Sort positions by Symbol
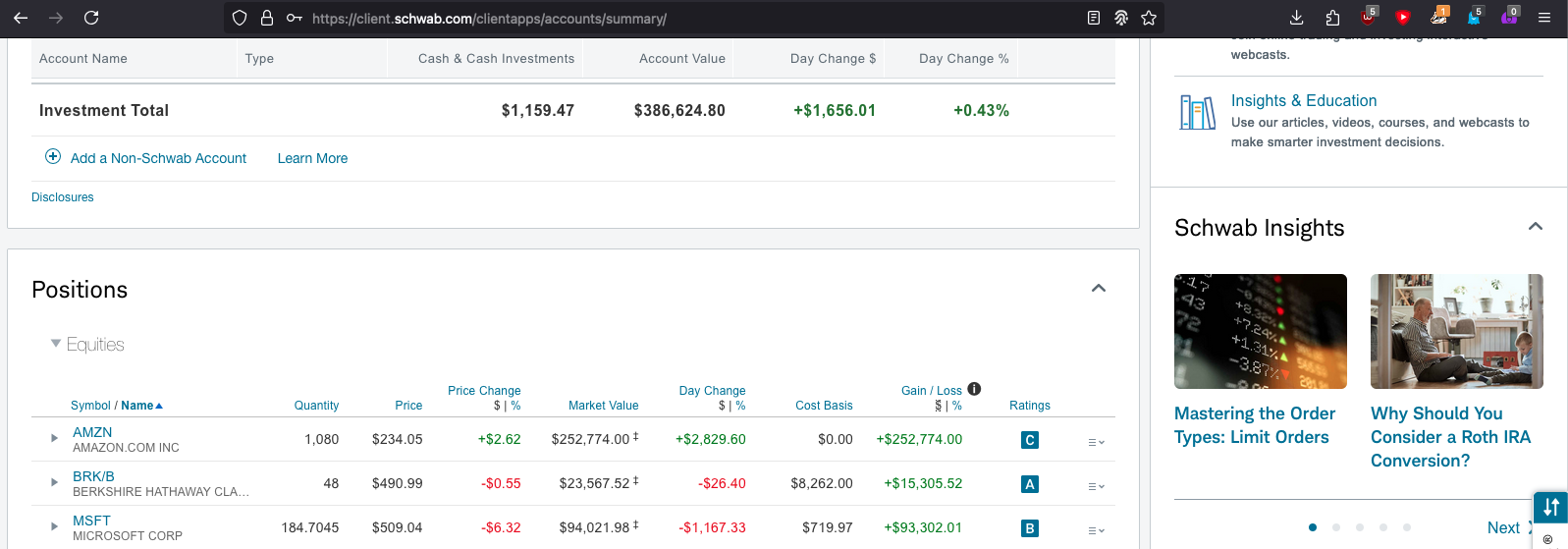This screenshot has height=549, width=1568. coord(90,406)
